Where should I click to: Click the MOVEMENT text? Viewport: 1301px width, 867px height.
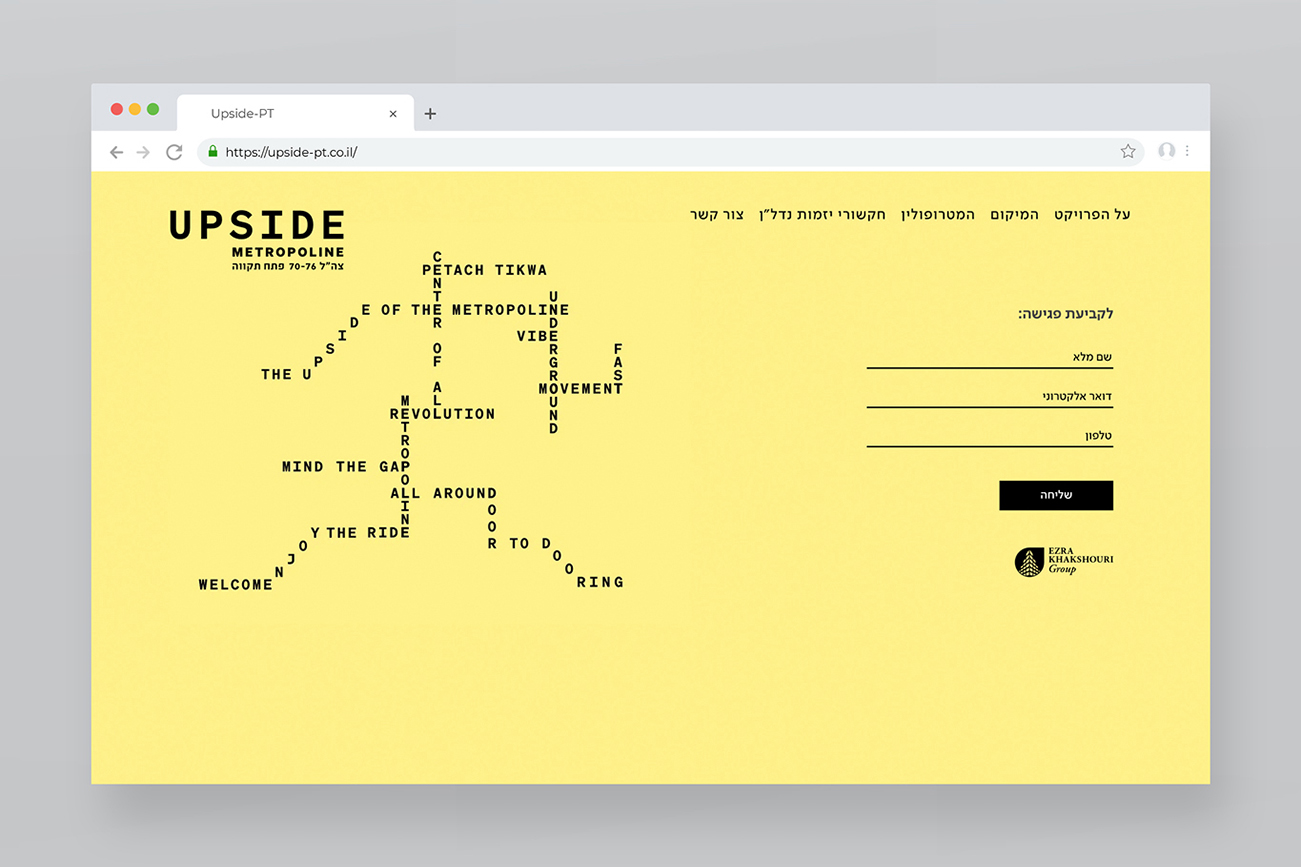click(x=581, y=389)
